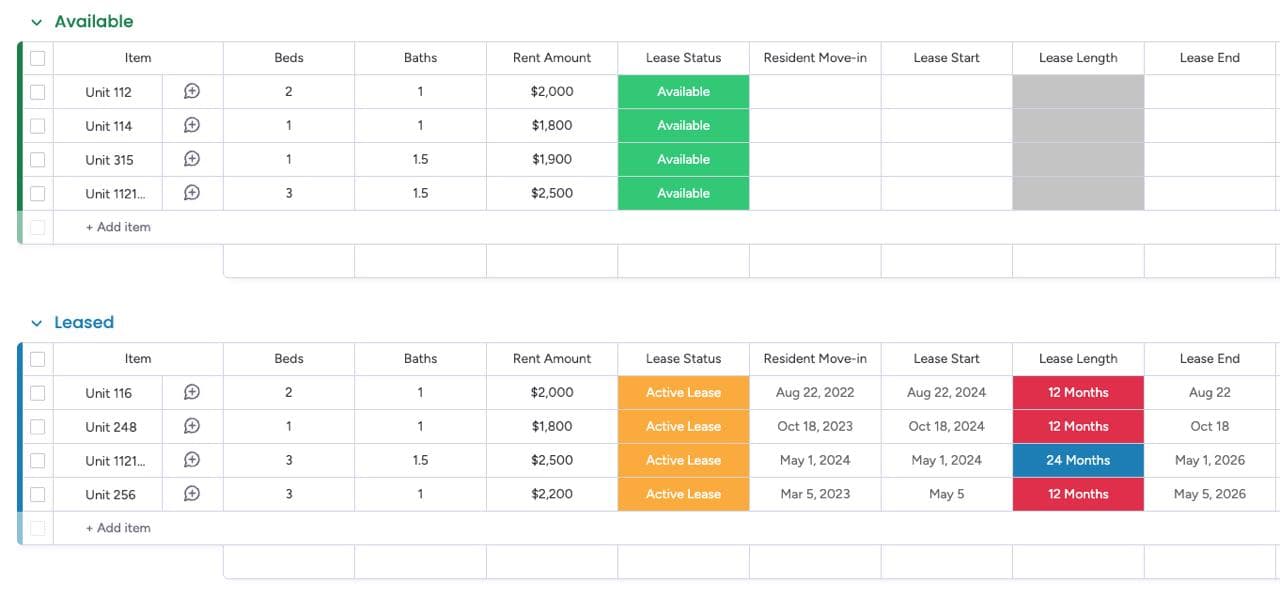Open the conversation icon for Unit 315

(x=192, y=159)
